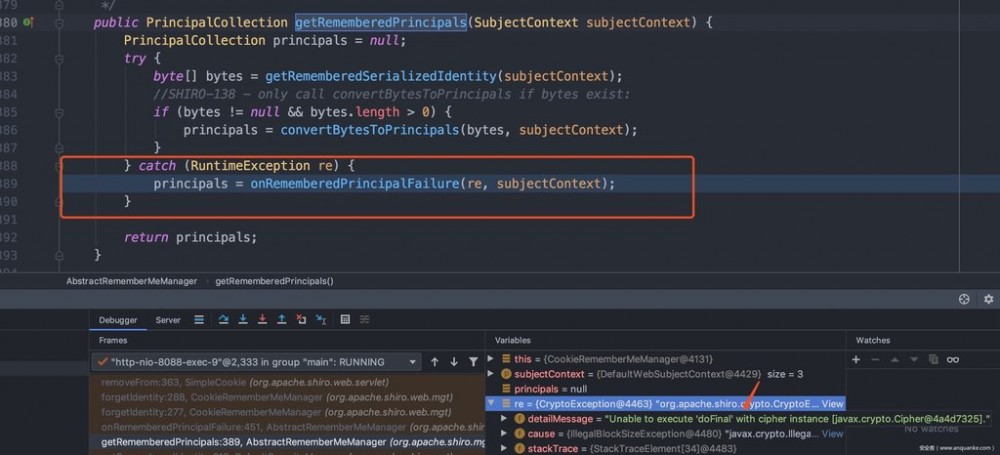Expand the detailMessage field
Screen dimensions: 1000x455
point(504,419)
